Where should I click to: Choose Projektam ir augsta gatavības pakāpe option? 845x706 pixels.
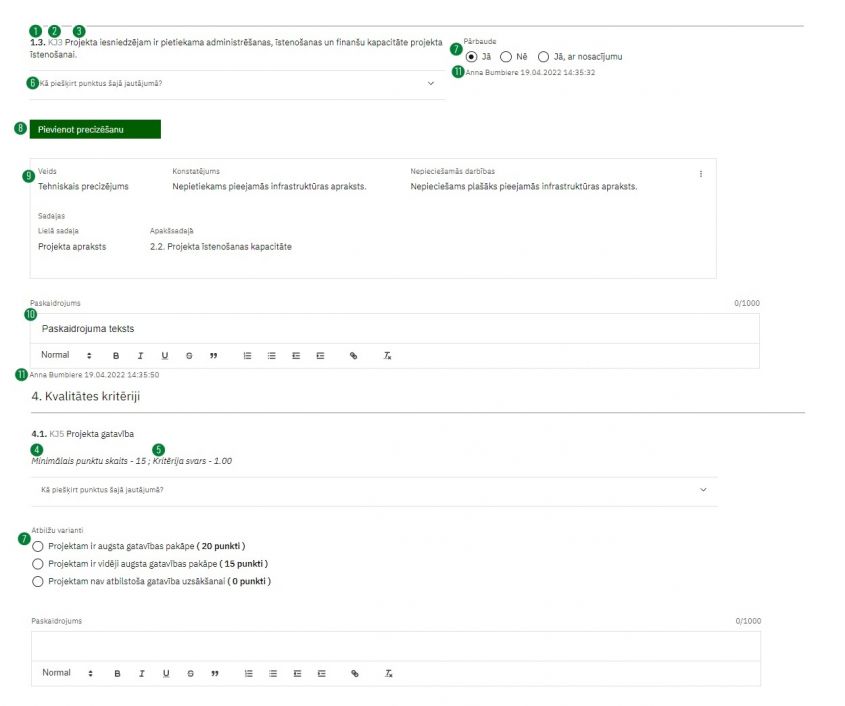point(38,546)
